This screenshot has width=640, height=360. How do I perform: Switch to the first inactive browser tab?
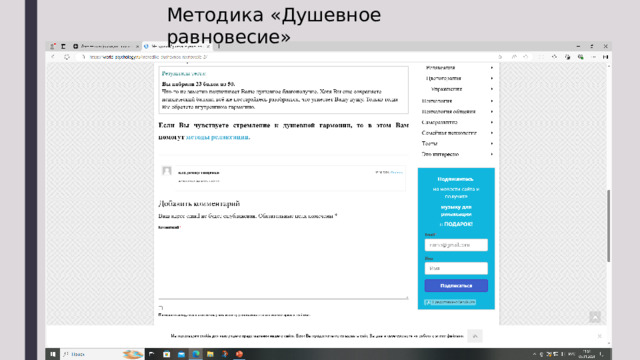point(105,47)
